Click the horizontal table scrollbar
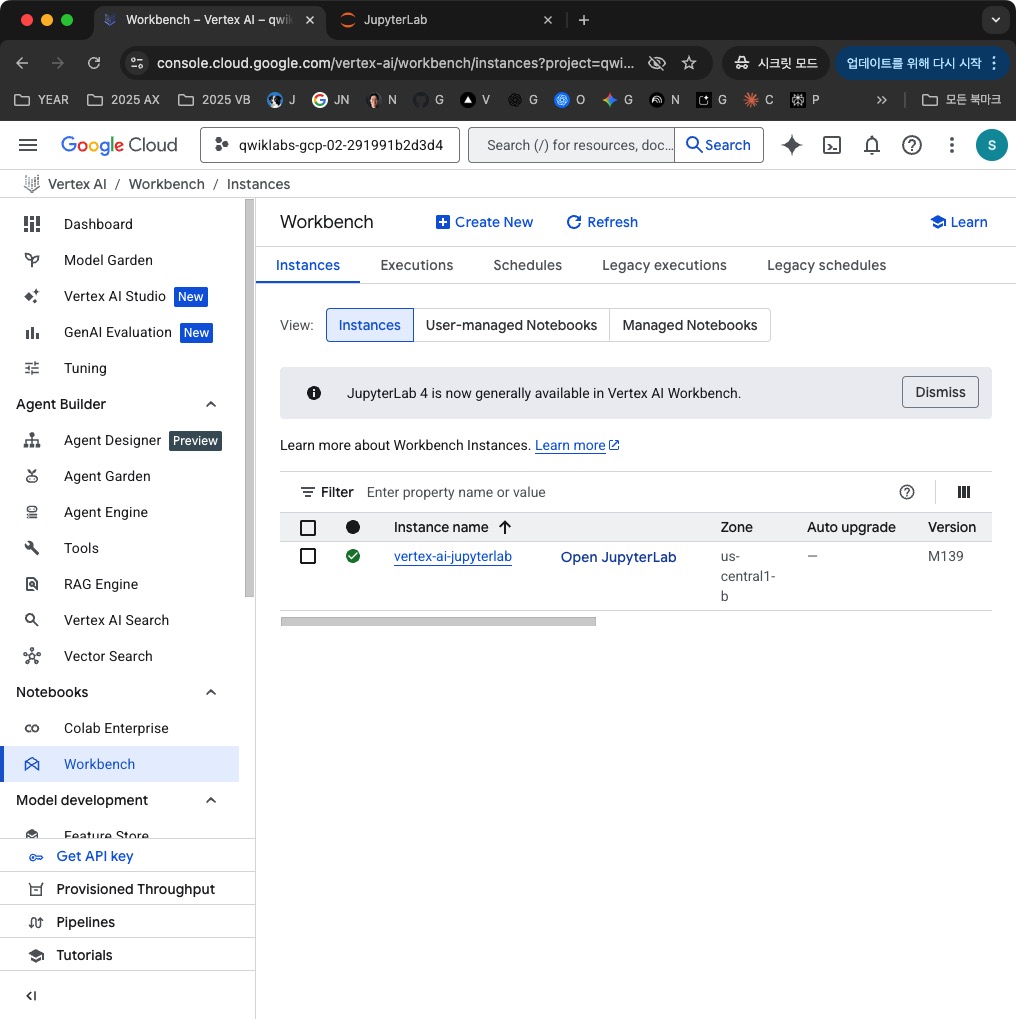Viewport: 1016px width, 1019px height. tap(438, 621)
